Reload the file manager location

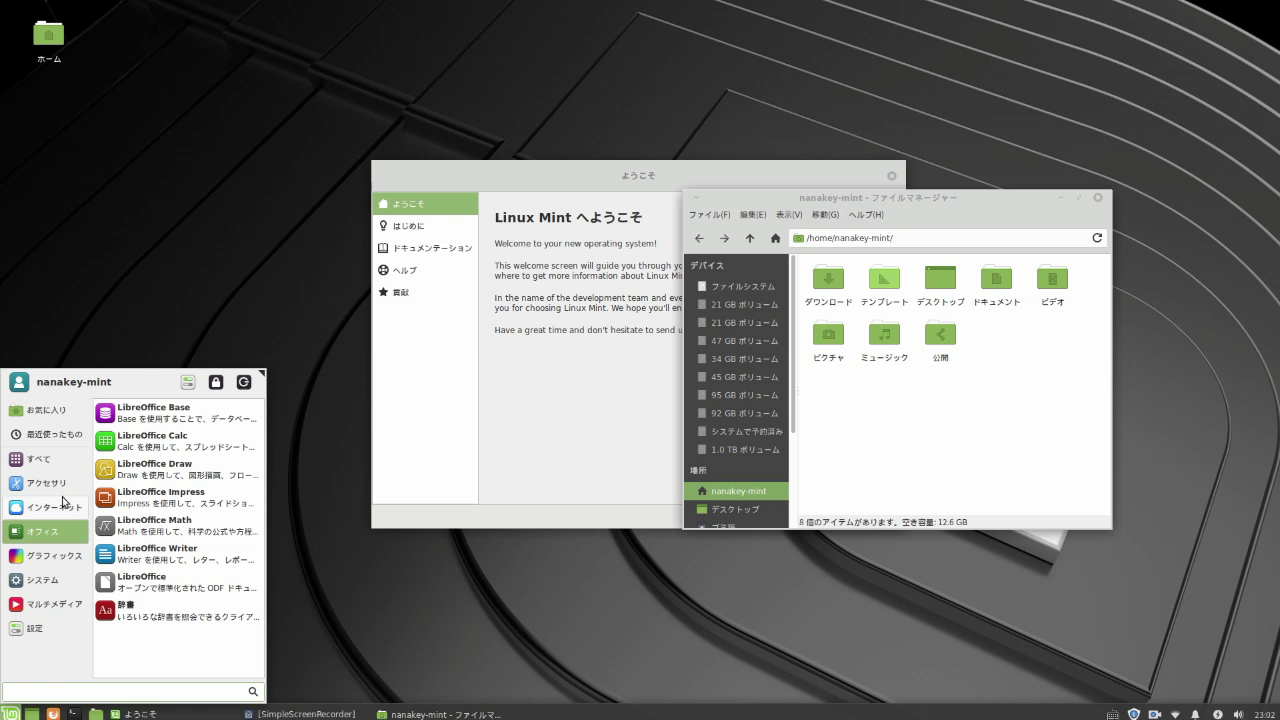click(1097, 238)
